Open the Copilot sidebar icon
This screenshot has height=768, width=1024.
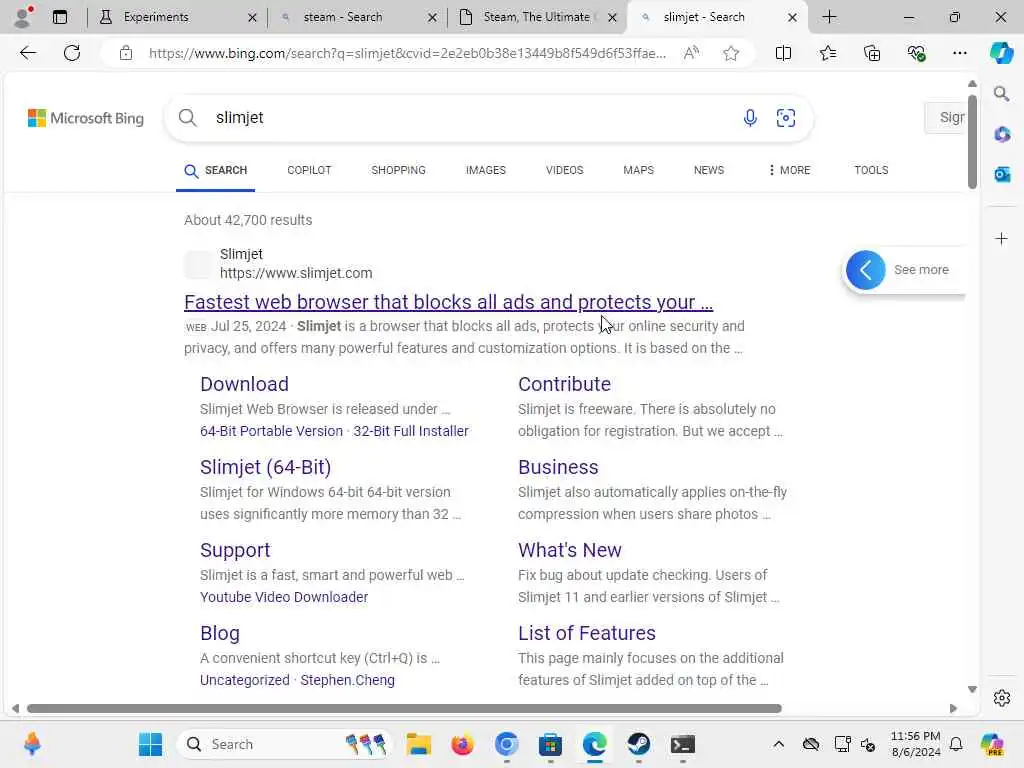[1001, 53]
